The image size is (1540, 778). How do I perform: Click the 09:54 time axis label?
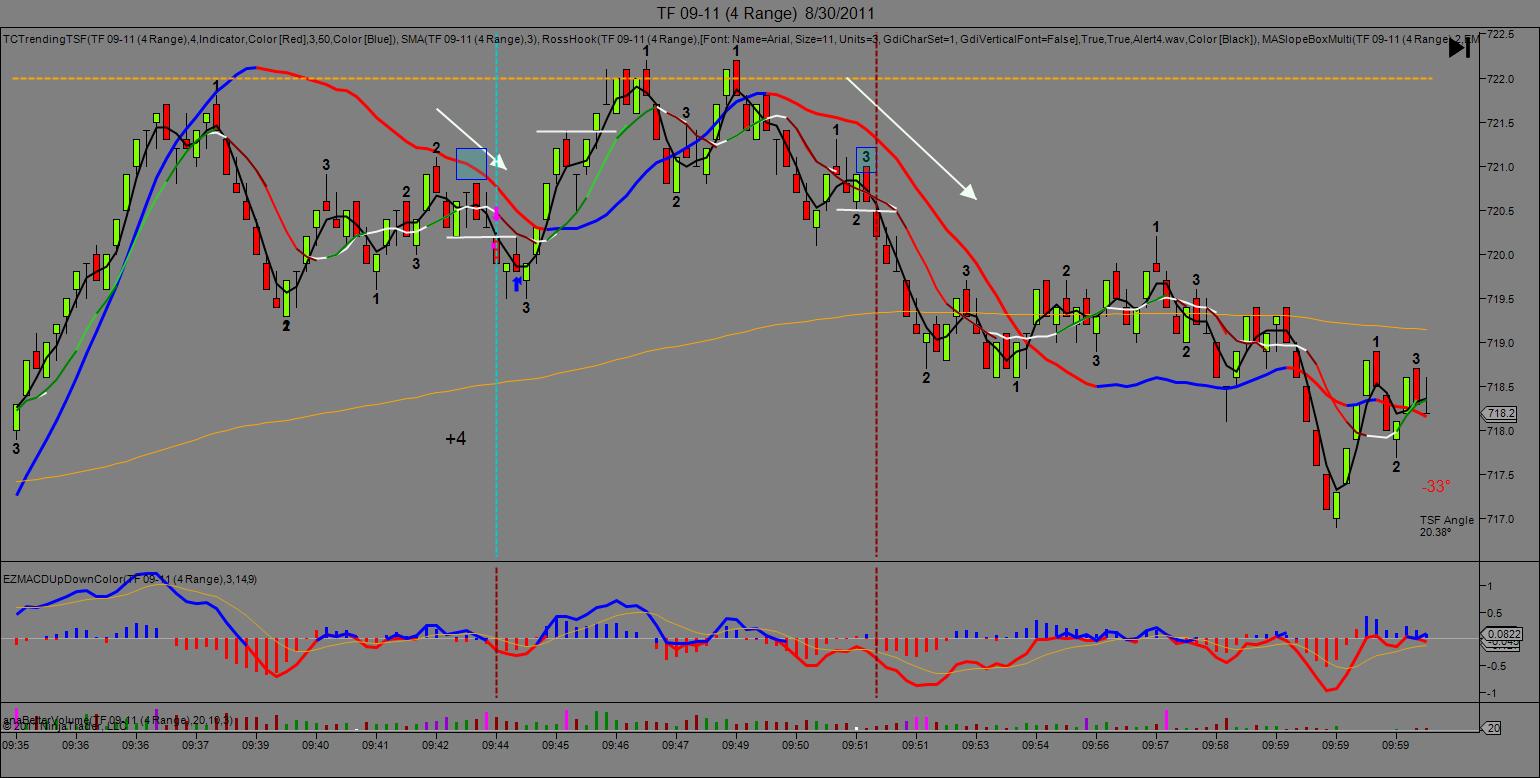coord(1036,745)
